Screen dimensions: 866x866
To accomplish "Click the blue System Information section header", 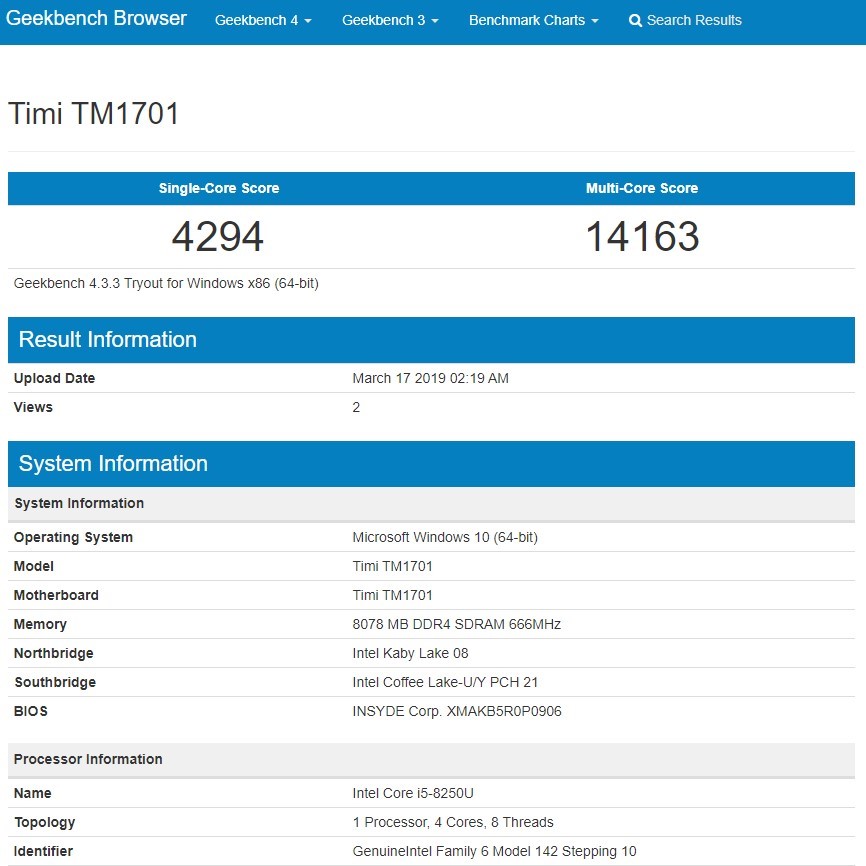I will pos(431,464).
